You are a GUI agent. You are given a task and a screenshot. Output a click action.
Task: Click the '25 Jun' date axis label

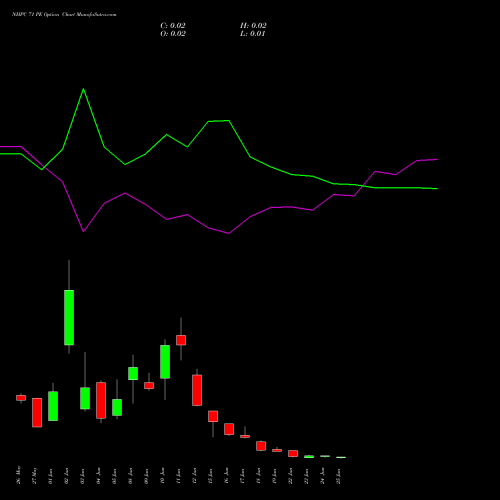[x=339, y=476]
